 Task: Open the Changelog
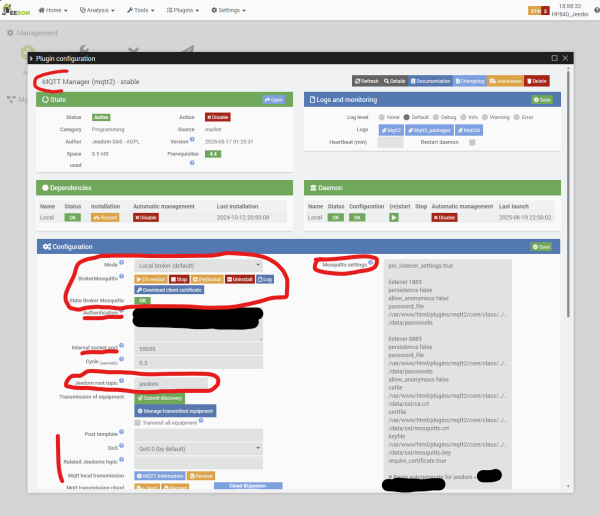pos(470,81)
